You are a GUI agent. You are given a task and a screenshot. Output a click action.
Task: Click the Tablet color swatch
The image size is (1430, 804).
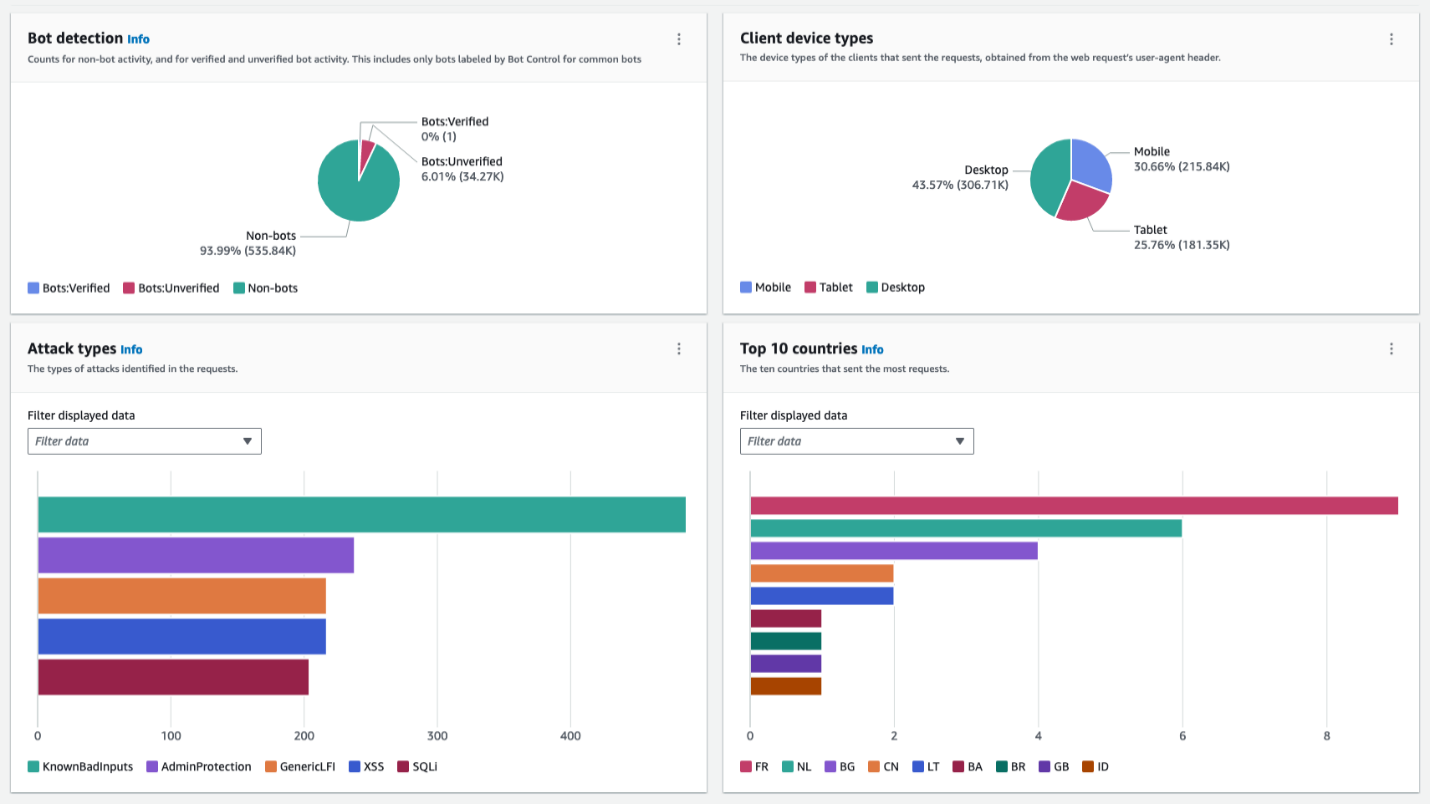(x=812, y=287)
